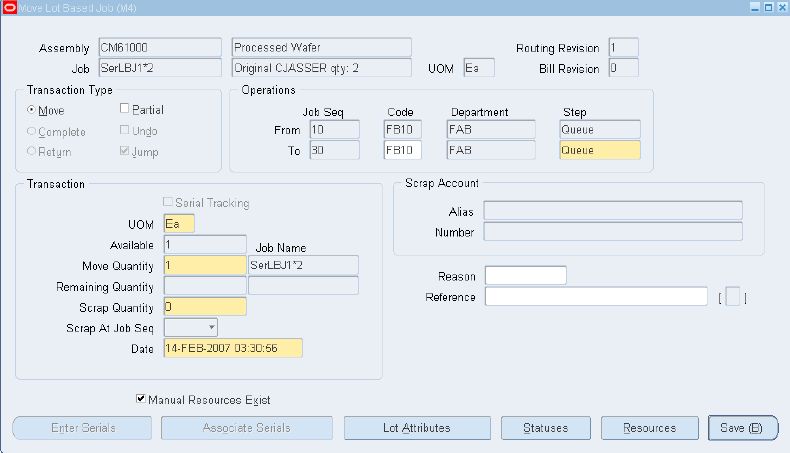The image size is (790, 453).
Task: Click the descriptive flexfield bracket box
Action: click(733, 297)
